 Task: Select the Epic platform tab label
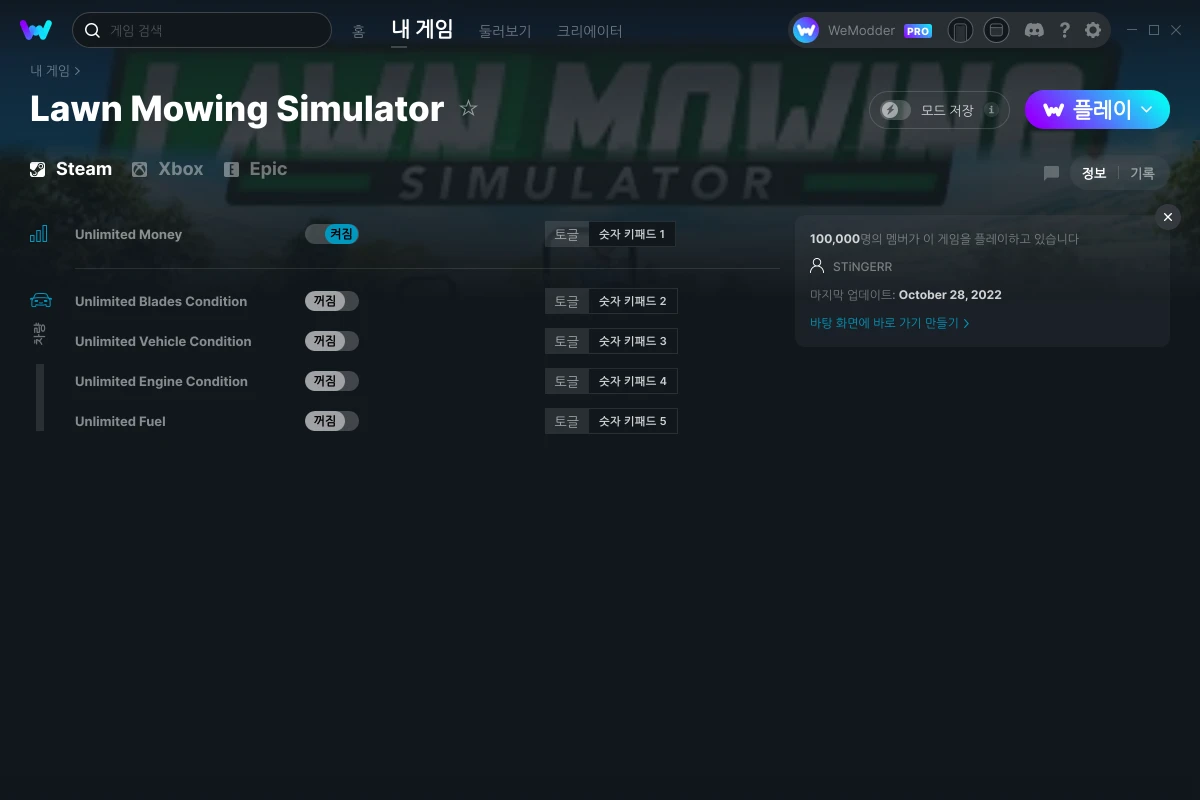pyautogui.click(x=268, y=169)
